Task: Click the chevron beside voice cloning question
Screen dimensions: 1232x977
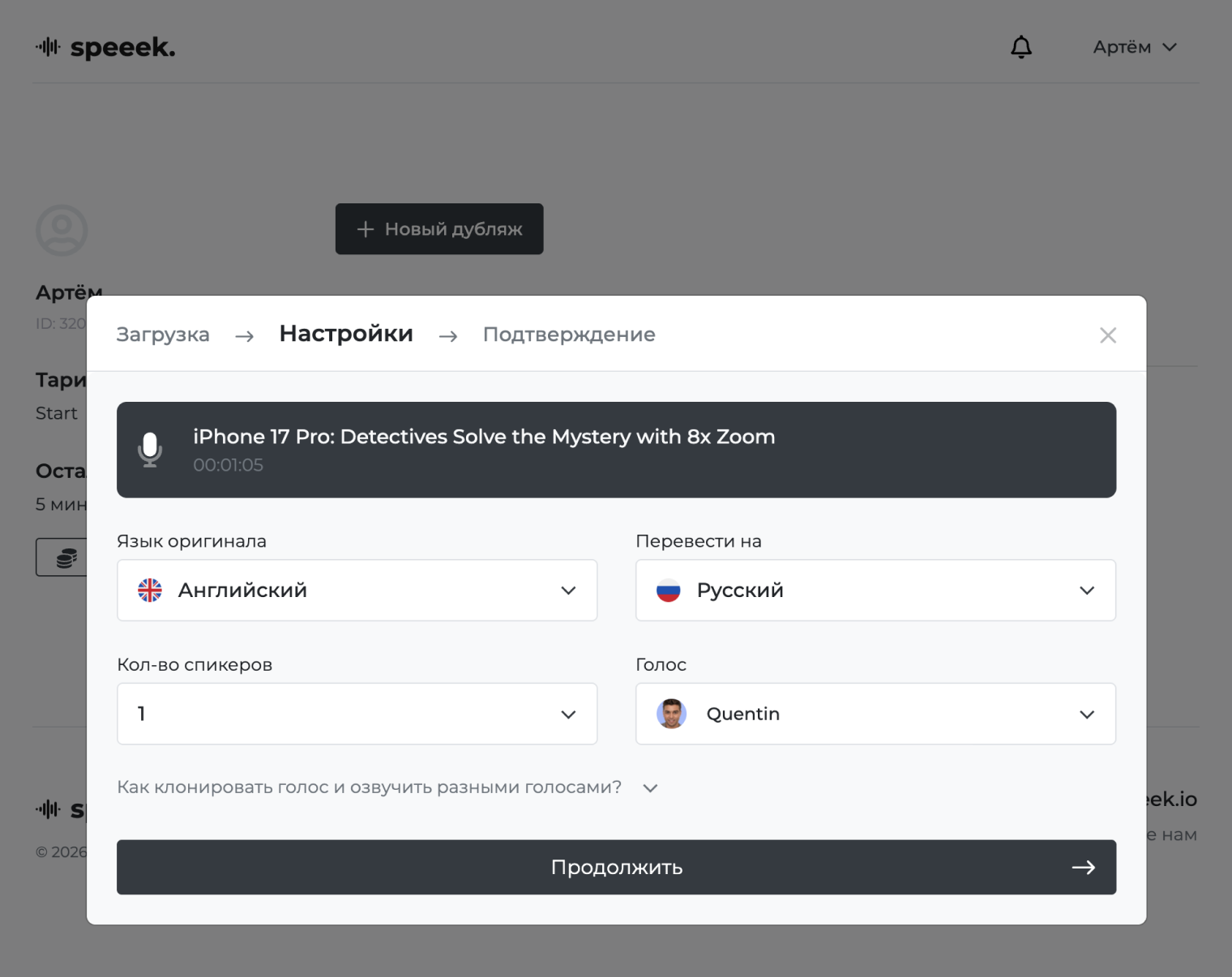Action: point(650,788)
